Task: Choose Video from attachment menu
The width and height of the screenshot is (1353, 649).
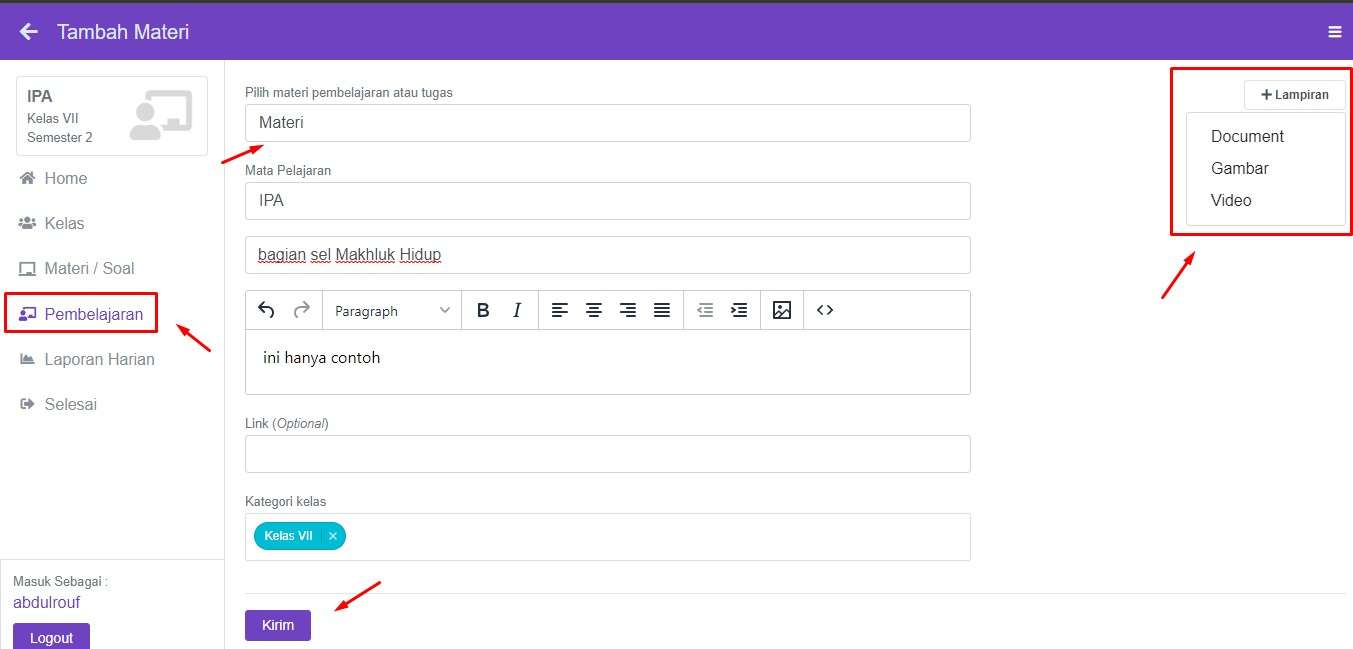Action: [x=1231, y=200]
